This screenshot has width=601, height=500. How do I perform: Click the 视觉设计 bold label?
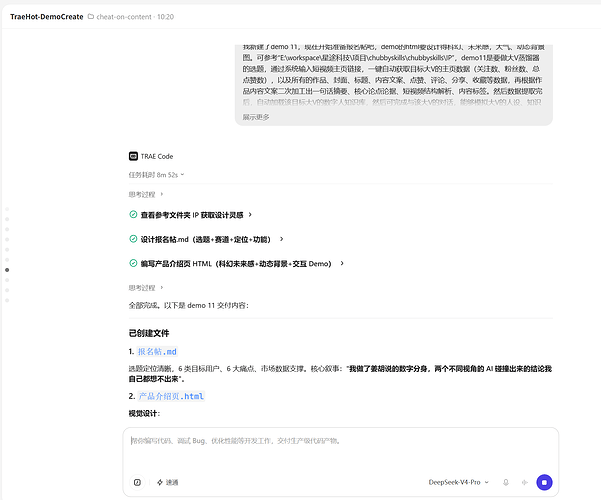(x=144, y=413)
